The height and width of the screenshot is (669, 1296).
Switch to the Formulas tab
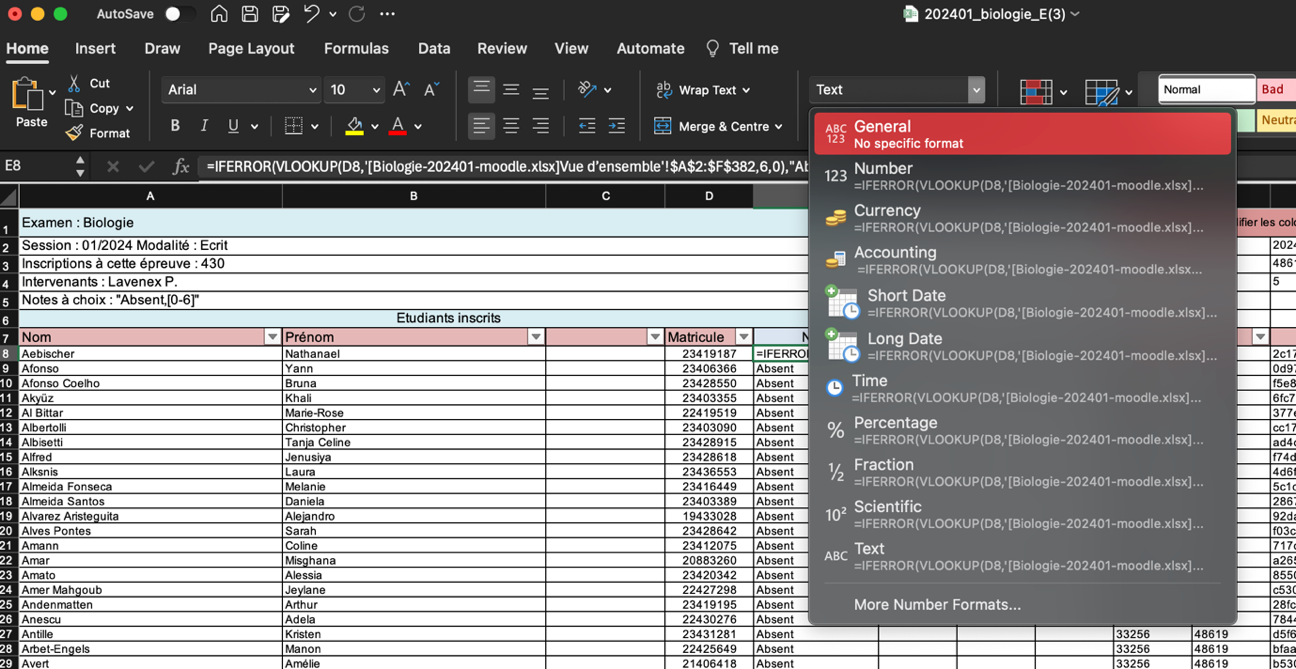pos(356,48)
